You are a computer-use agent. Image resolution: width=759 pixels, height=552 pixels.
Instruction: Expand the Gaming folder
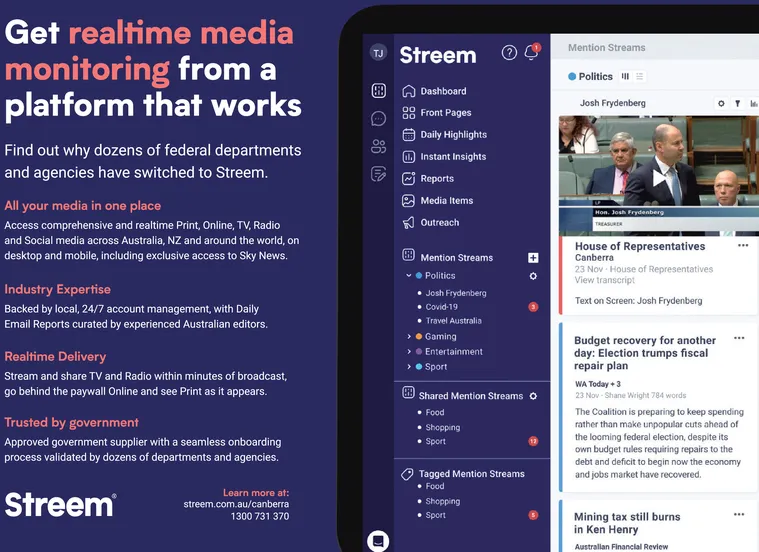click(409, 337)
